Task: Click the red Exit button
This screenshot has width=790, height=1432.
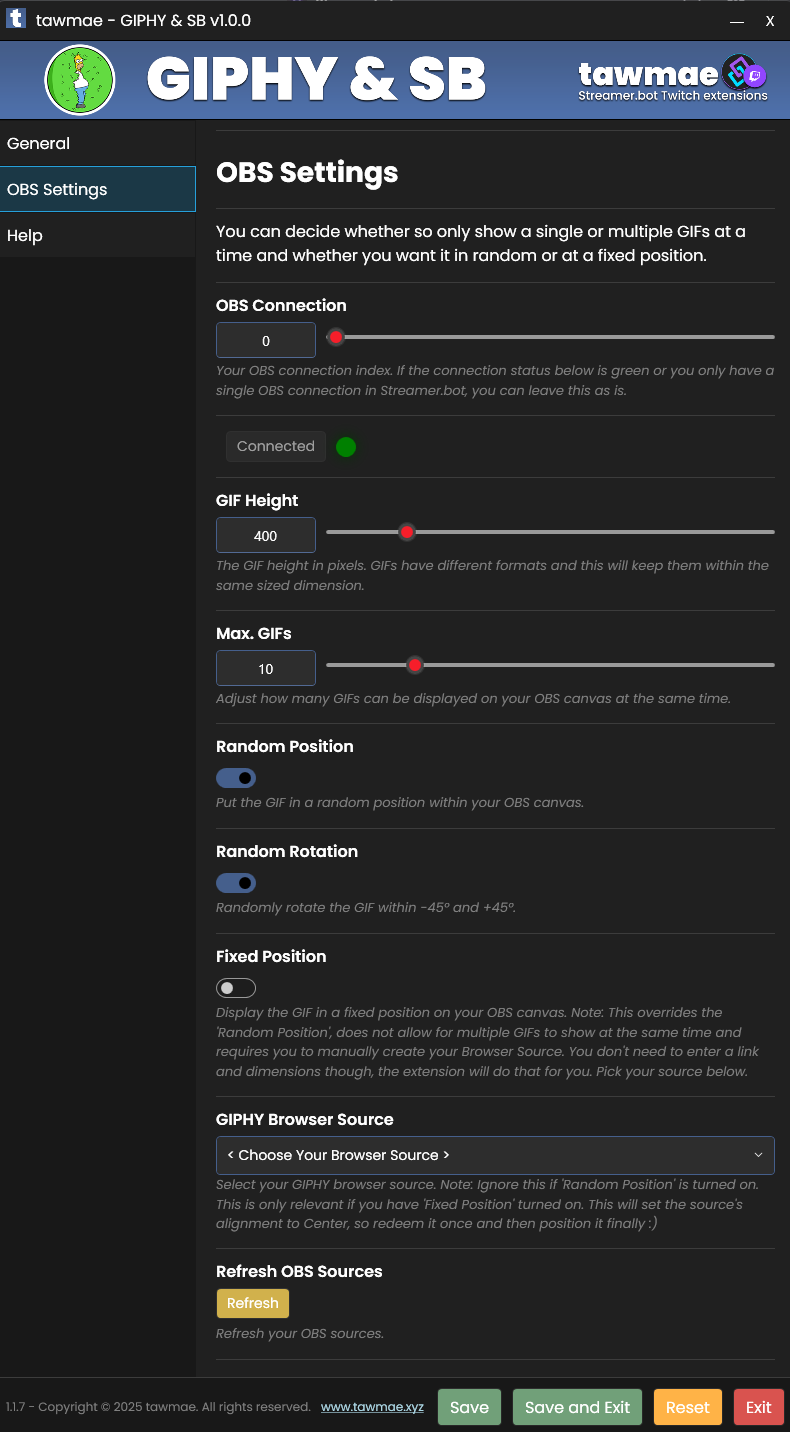Action: 759,1407
